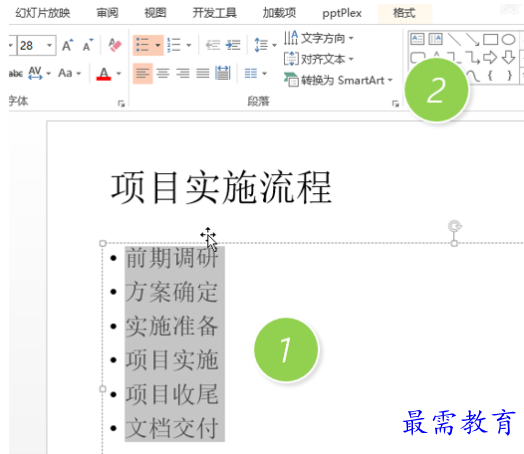This screenshot has height=454, width=524.
Task: Click slide title 项目实施流程
Action: click(221, 187)
